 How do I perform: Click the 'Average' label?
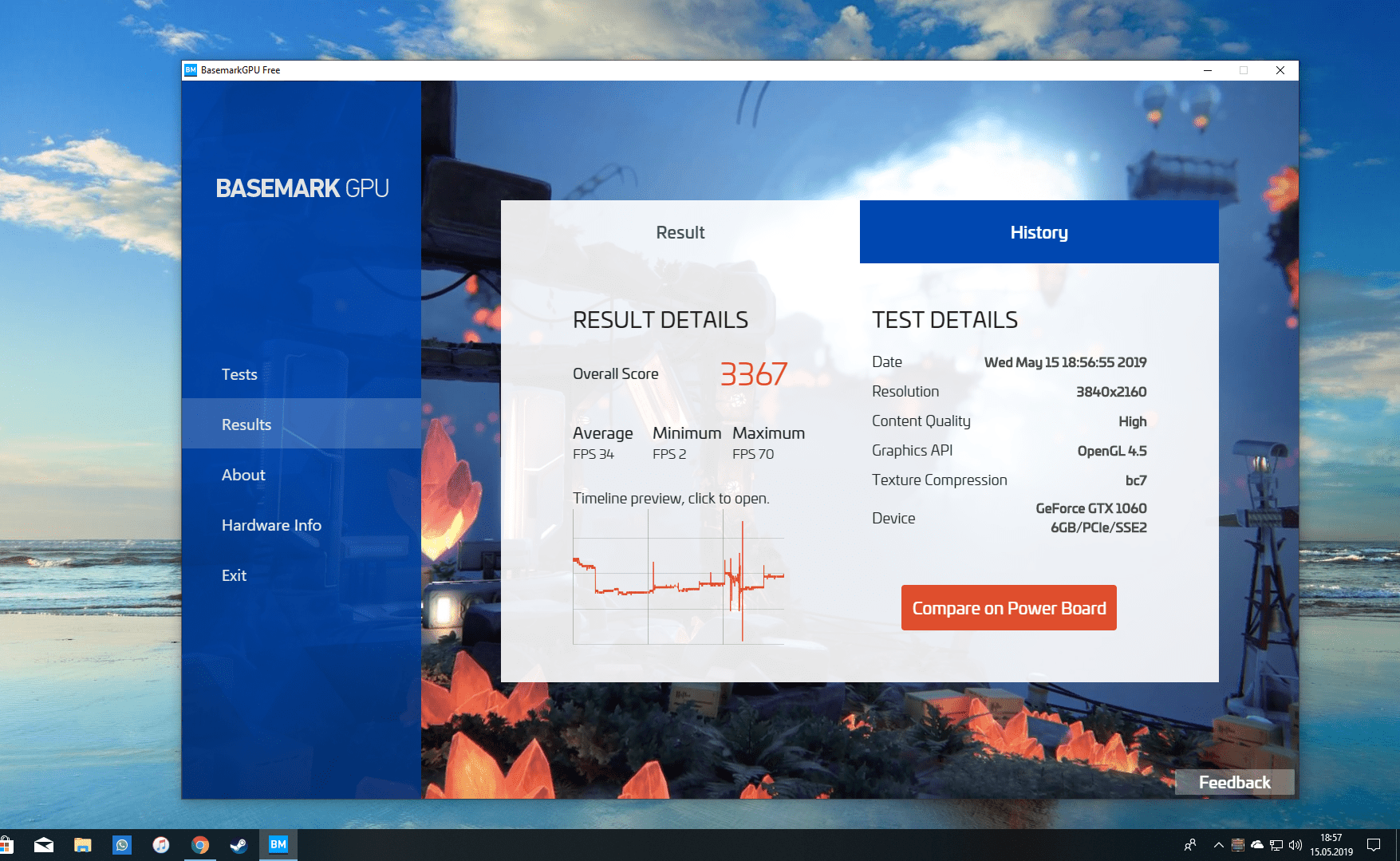pyautogui.click(x=603, y=433)
